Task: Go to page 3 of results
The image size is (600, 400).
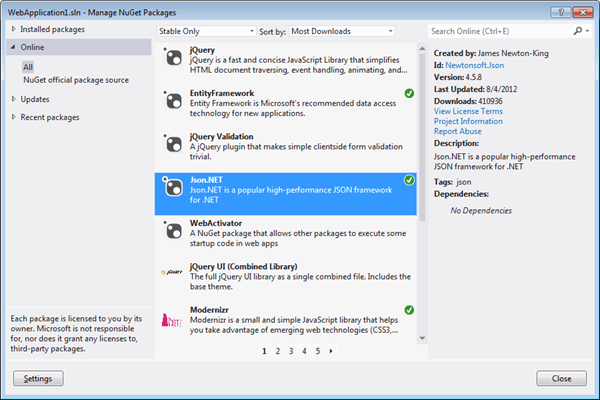Action: 291,352
